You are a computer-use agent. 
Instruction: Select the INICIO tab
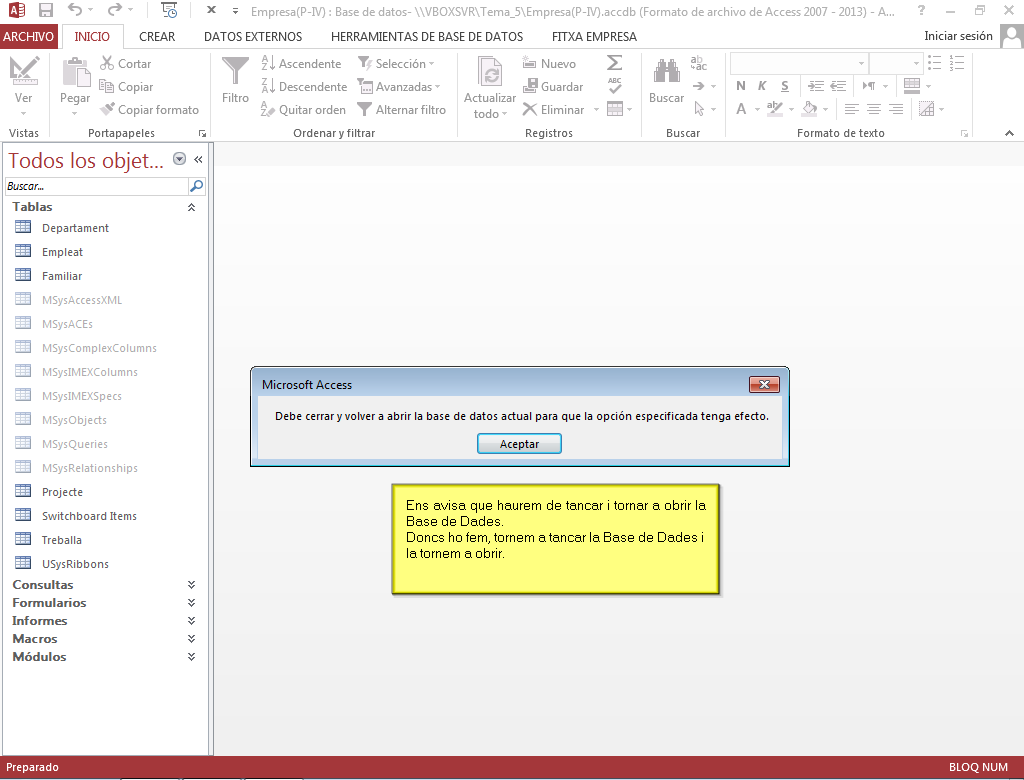[x=92, y=37]
